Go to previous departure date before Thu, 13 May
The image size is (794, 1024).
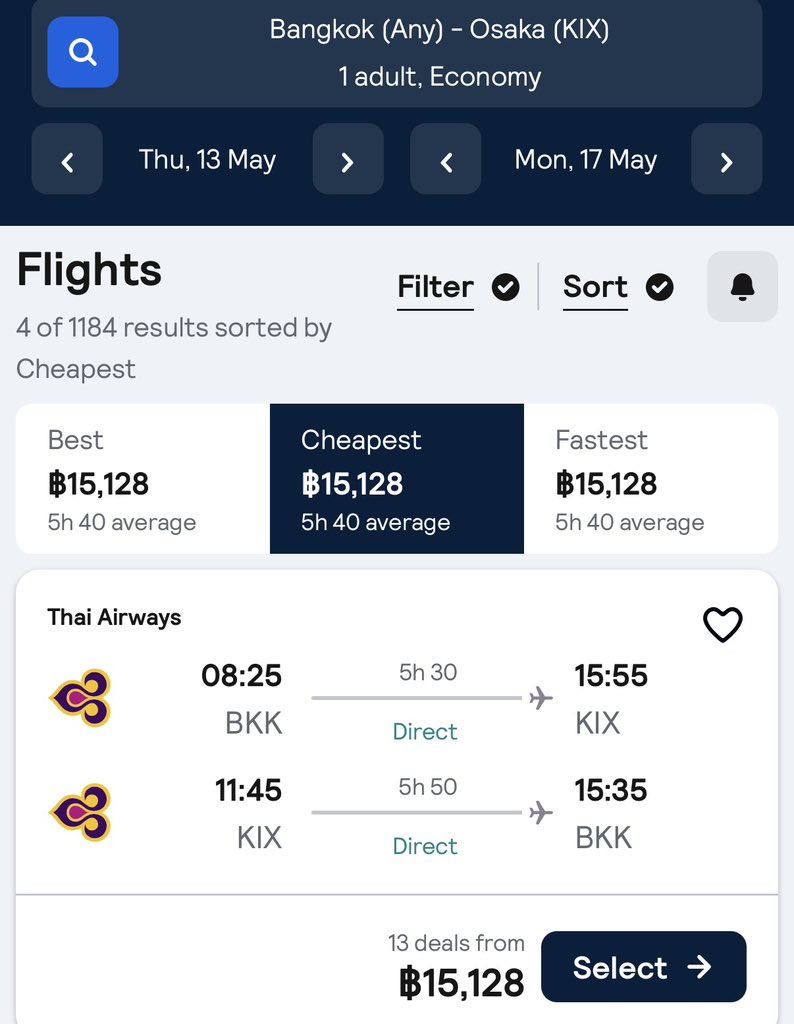point(67,159)
